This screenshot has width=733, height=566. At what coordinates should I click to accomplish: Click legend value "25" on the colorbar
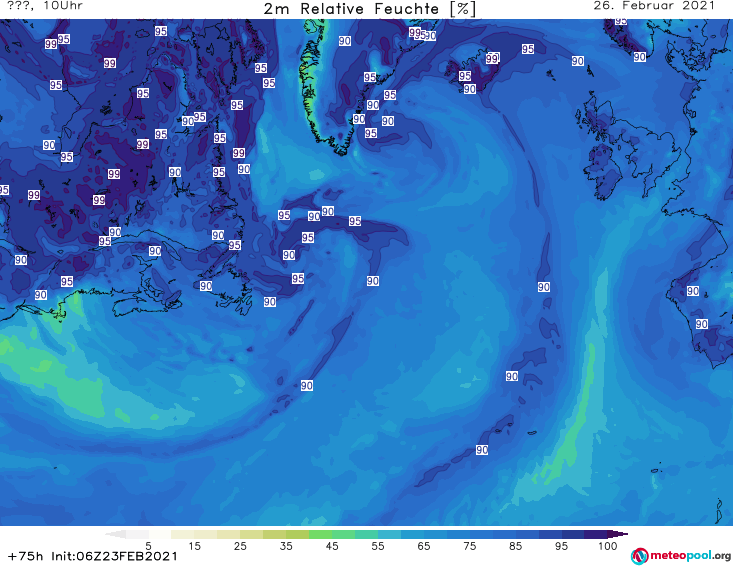[x=240, y=546]
